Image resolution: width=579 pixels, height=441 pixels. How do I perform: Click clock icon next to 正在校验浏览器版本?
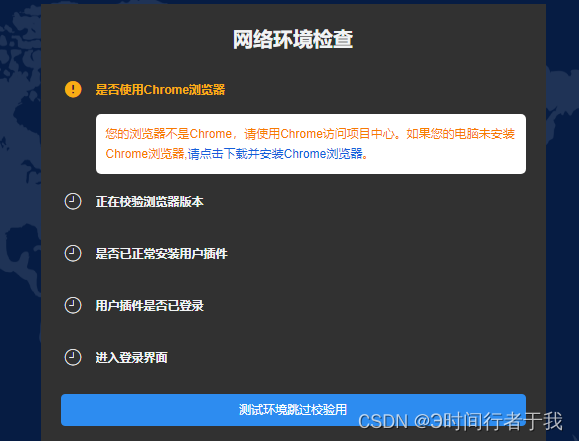(x=73, y=202)
